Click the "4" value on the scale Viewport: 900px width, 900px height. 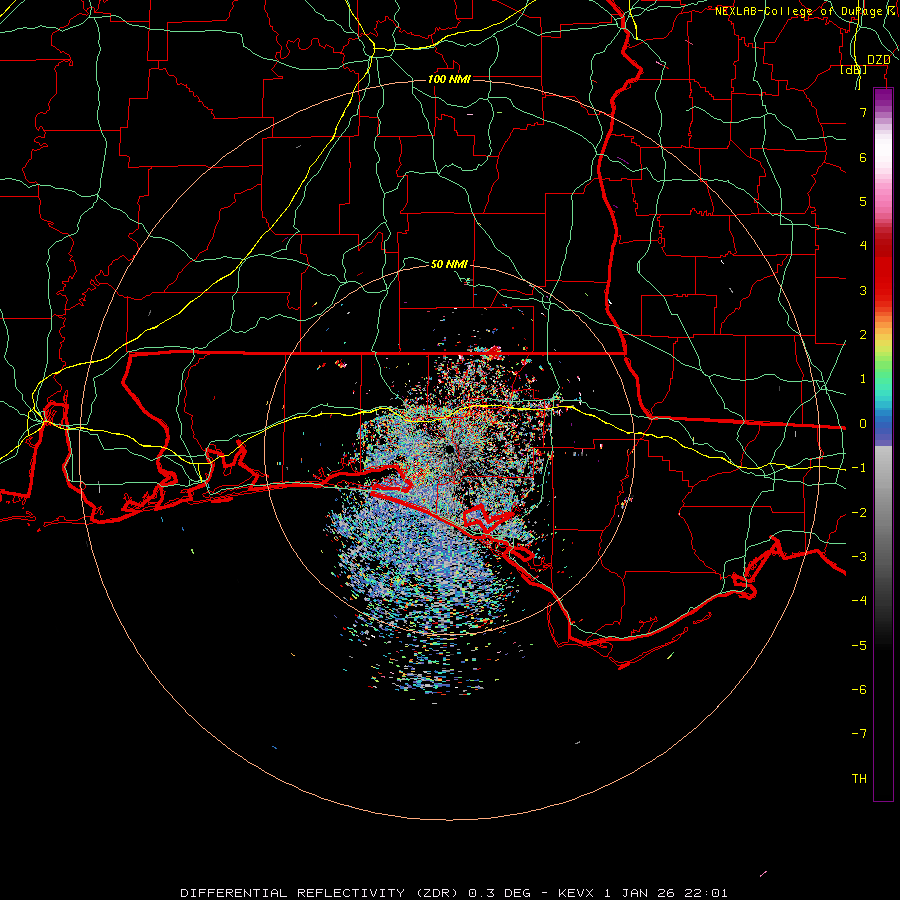[x=863, y=246]
